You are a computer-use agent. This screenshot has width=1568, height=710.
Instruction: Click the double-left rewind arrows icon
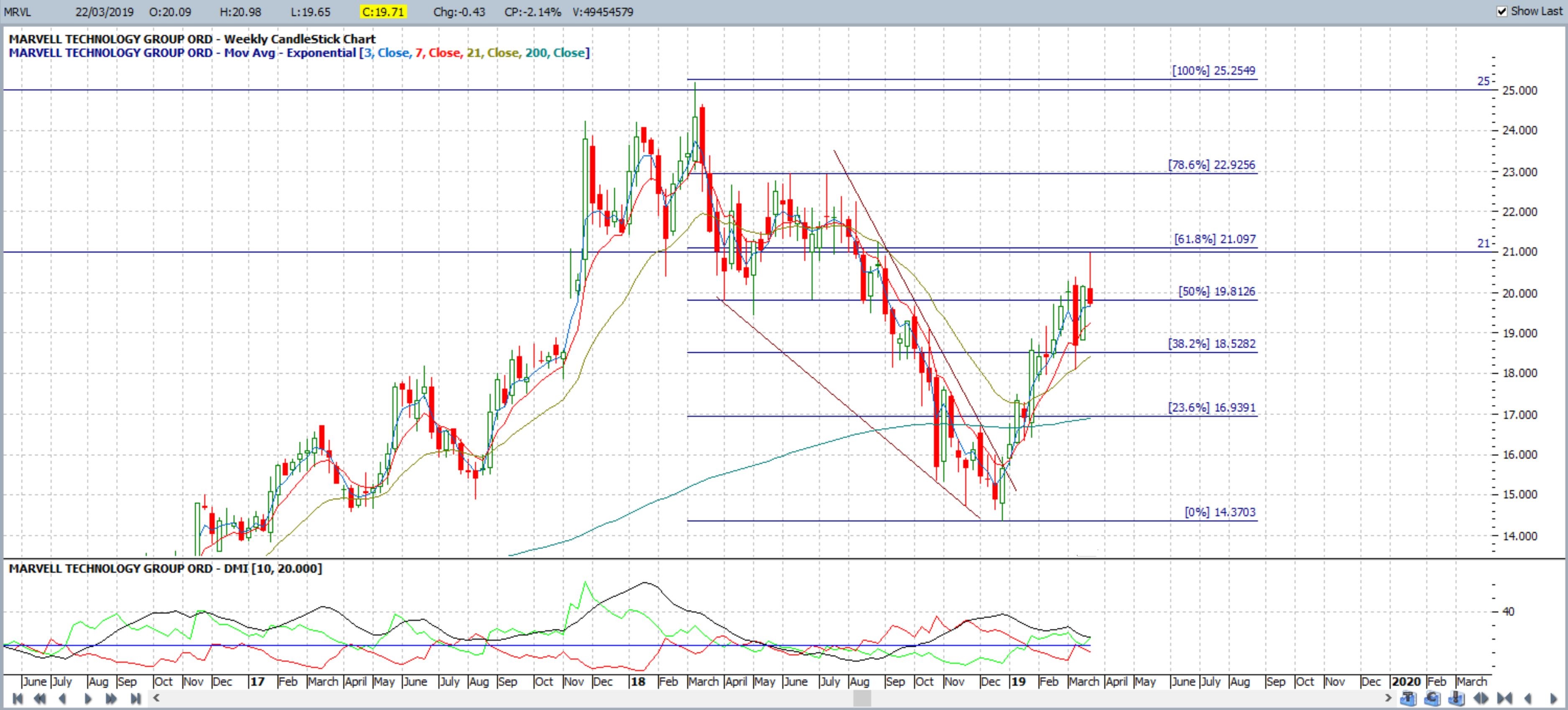[40, 698]
